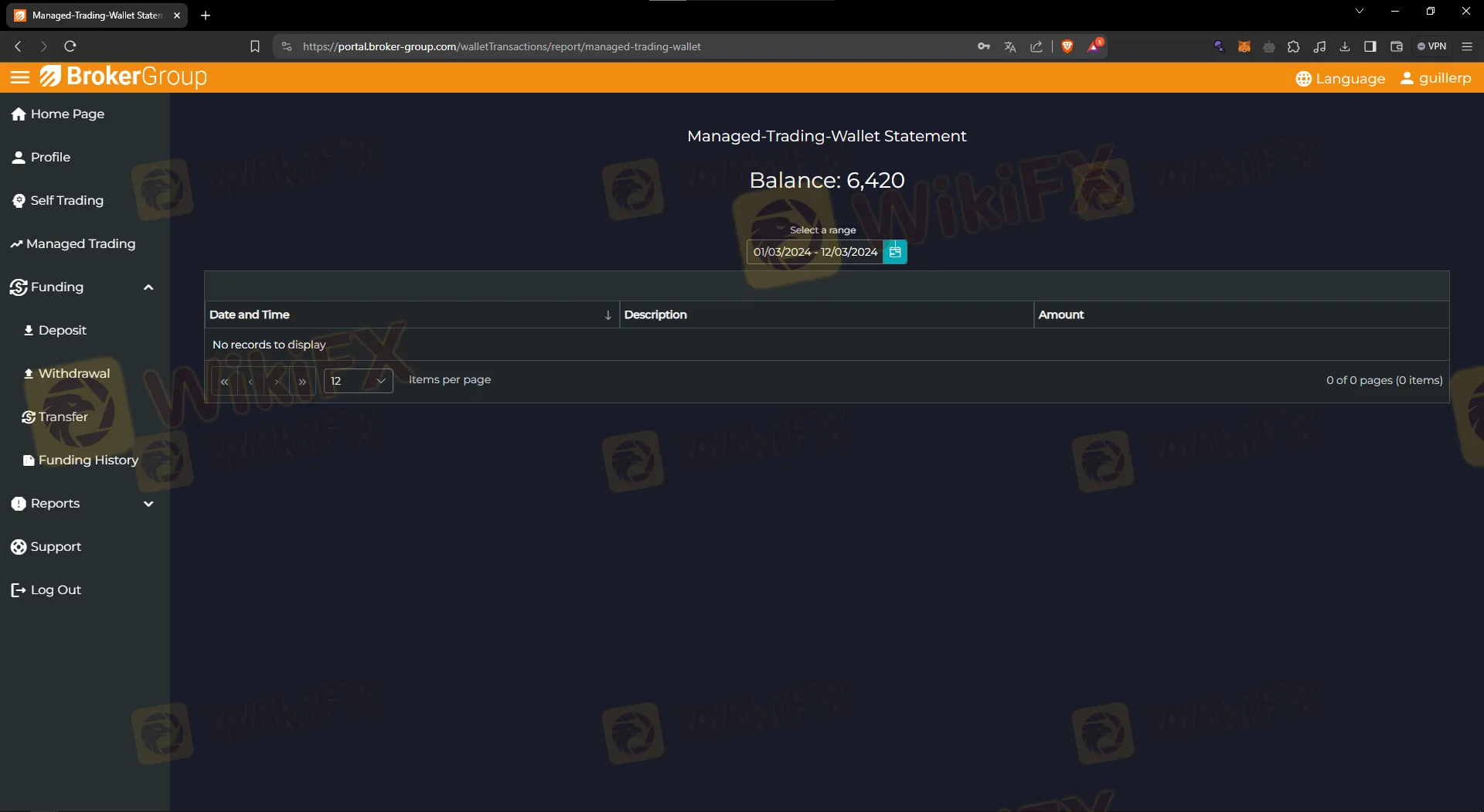Open the items per page dropdown
Viewport: 1484px width, 812px height.
(x=358, y=381)
